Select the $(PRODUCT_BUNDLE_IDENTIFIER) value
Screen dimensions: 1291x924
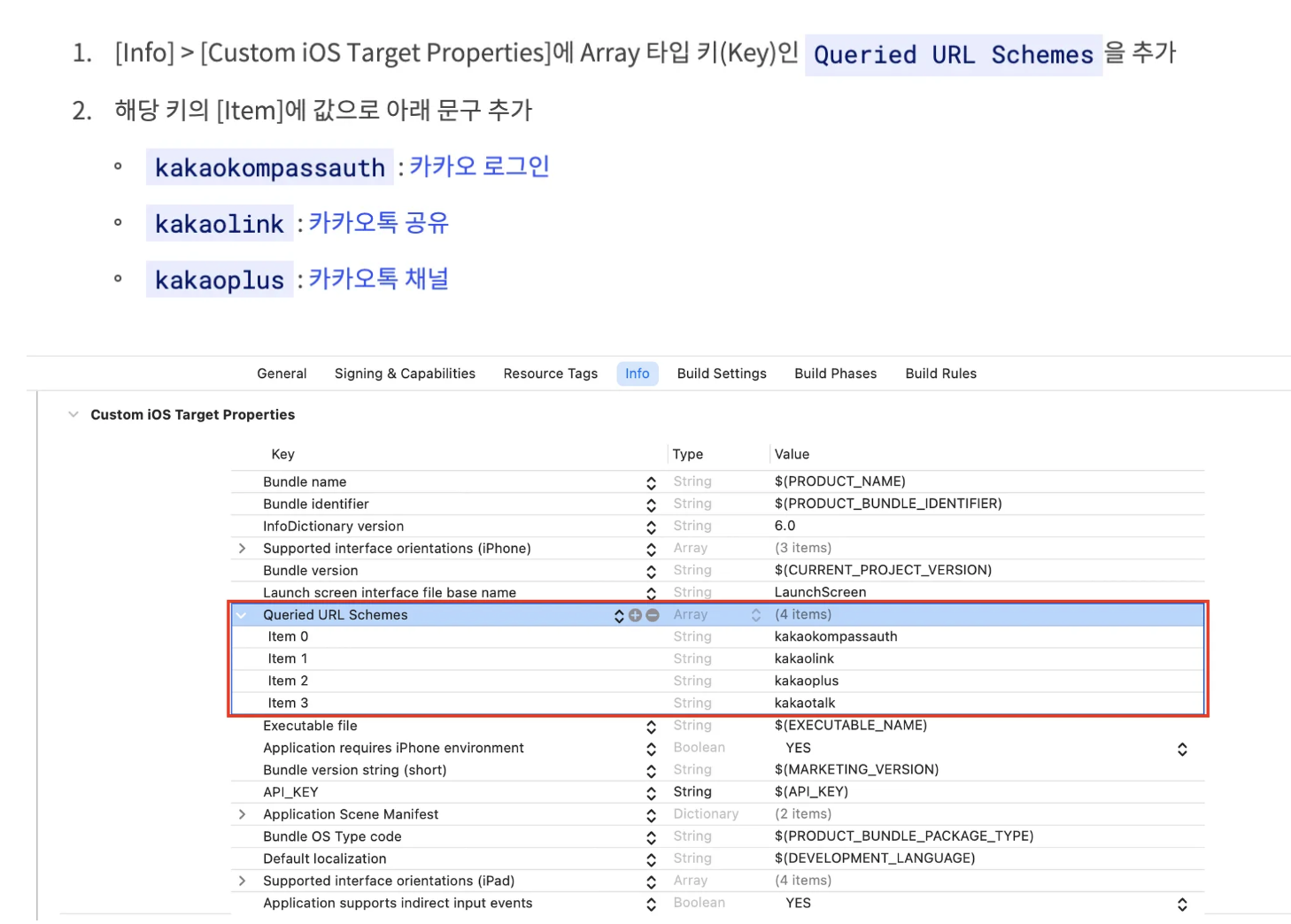(x=888, y=504)
